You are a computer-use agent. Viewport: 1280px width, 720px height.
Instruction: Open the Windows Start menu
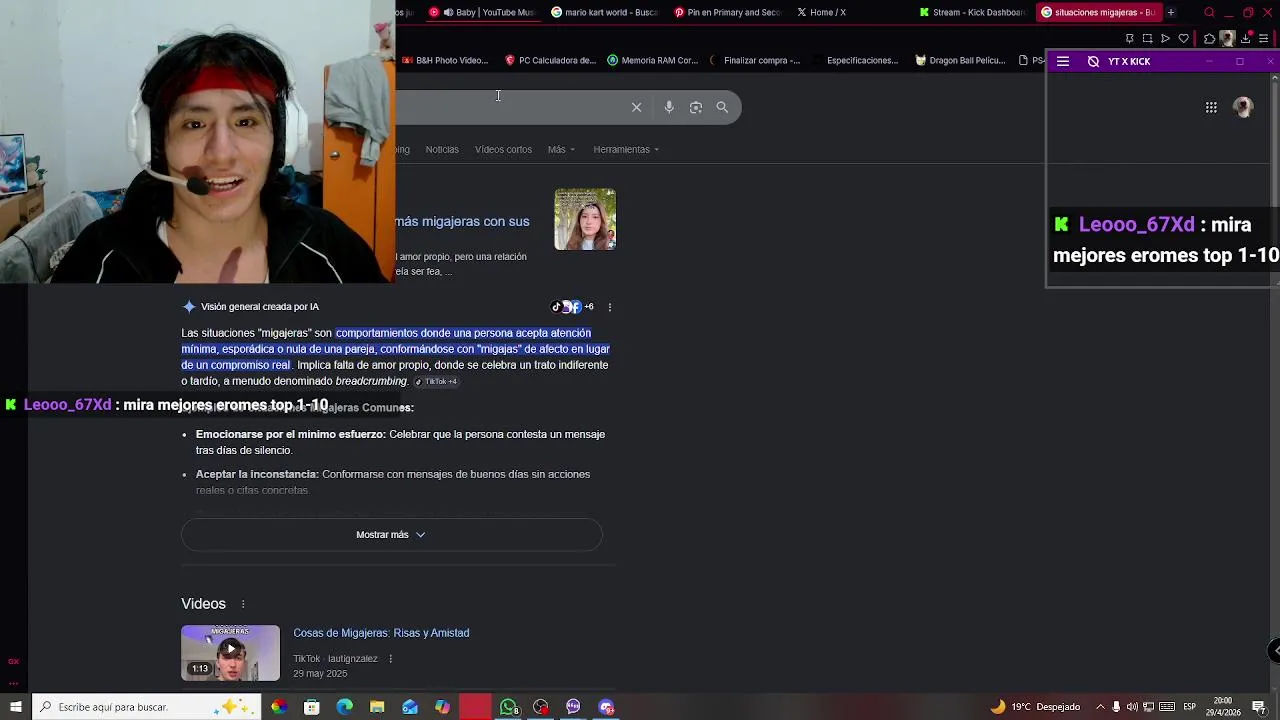(16, 707)
